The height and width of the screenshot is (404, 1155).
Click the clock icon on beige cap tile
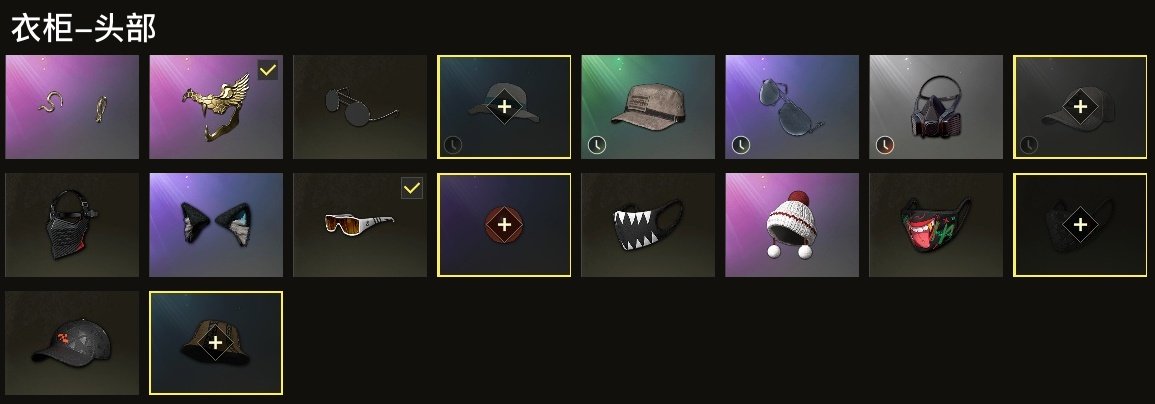[x=597, y=145]
